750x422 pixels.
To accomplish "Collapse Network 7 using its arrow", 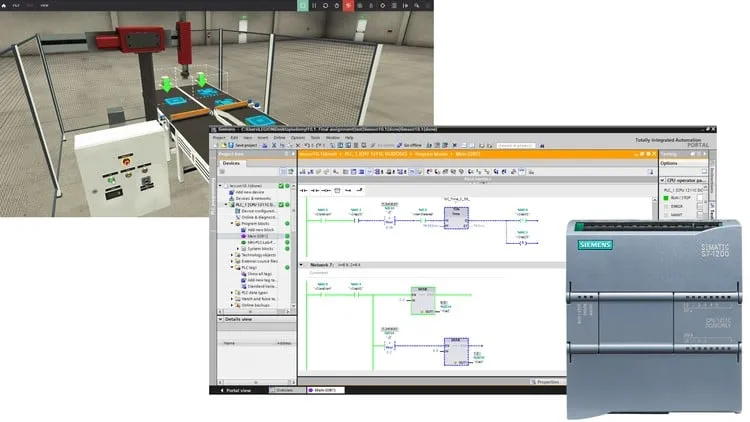I will pos(301,265).
